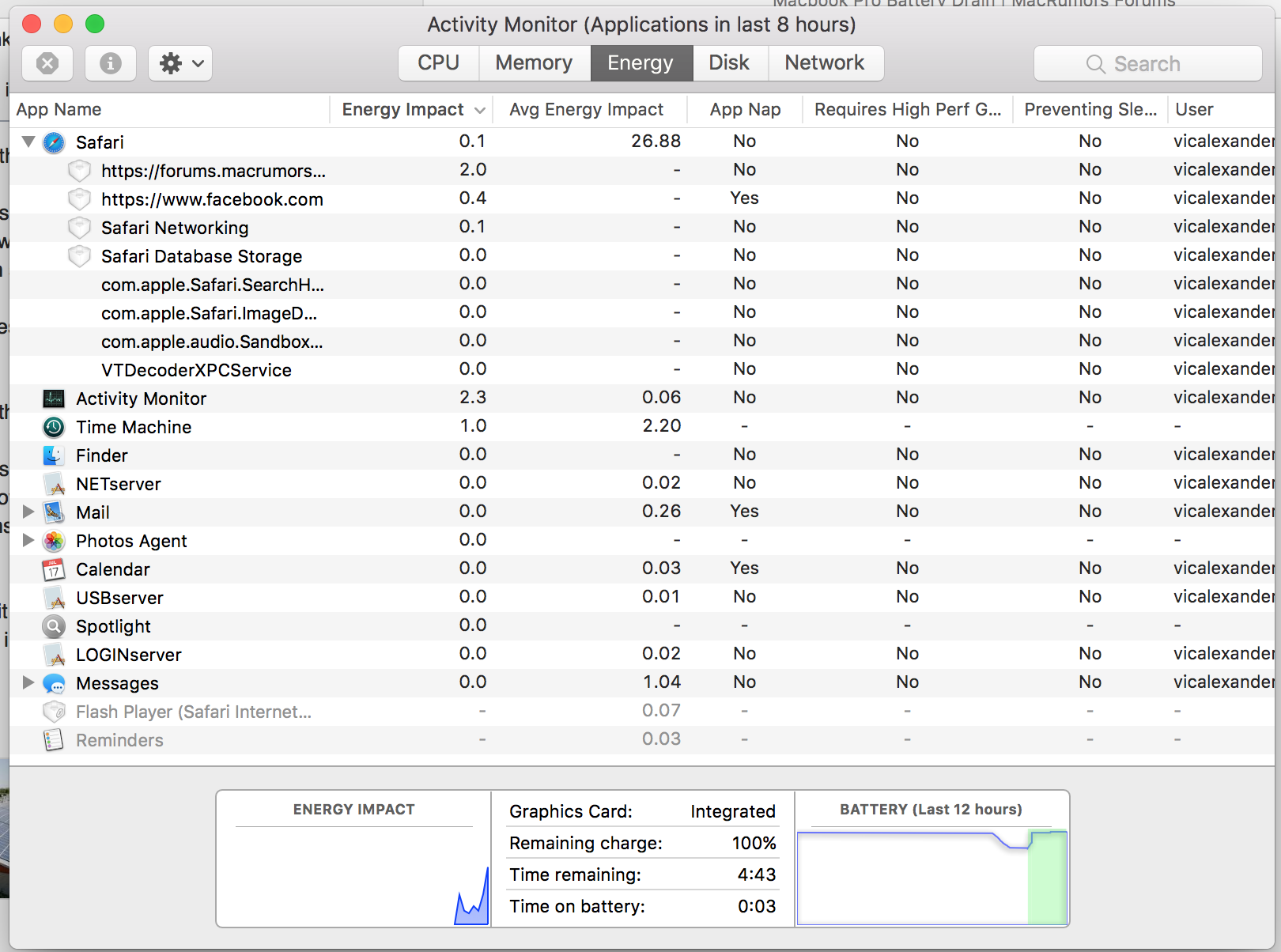This screenshot has height=952, width=1281.
Task: Open the process Info inspector icon
Action: (110, 63)
